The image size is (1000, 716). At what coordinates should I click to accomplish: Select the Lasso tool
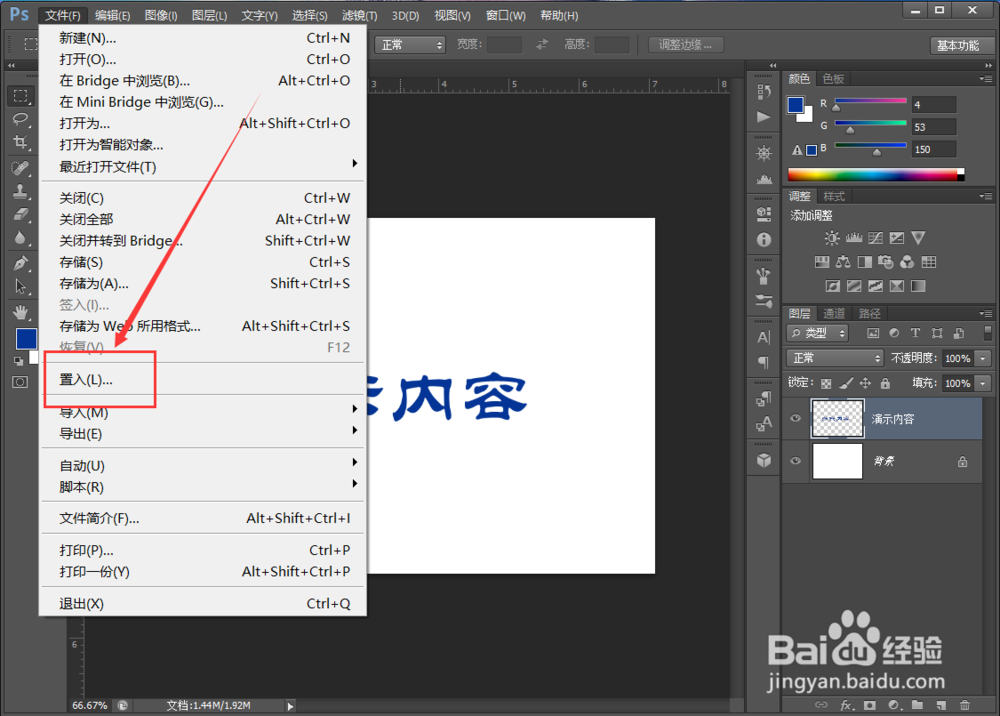pyautogui.click(x=20, y=119)
